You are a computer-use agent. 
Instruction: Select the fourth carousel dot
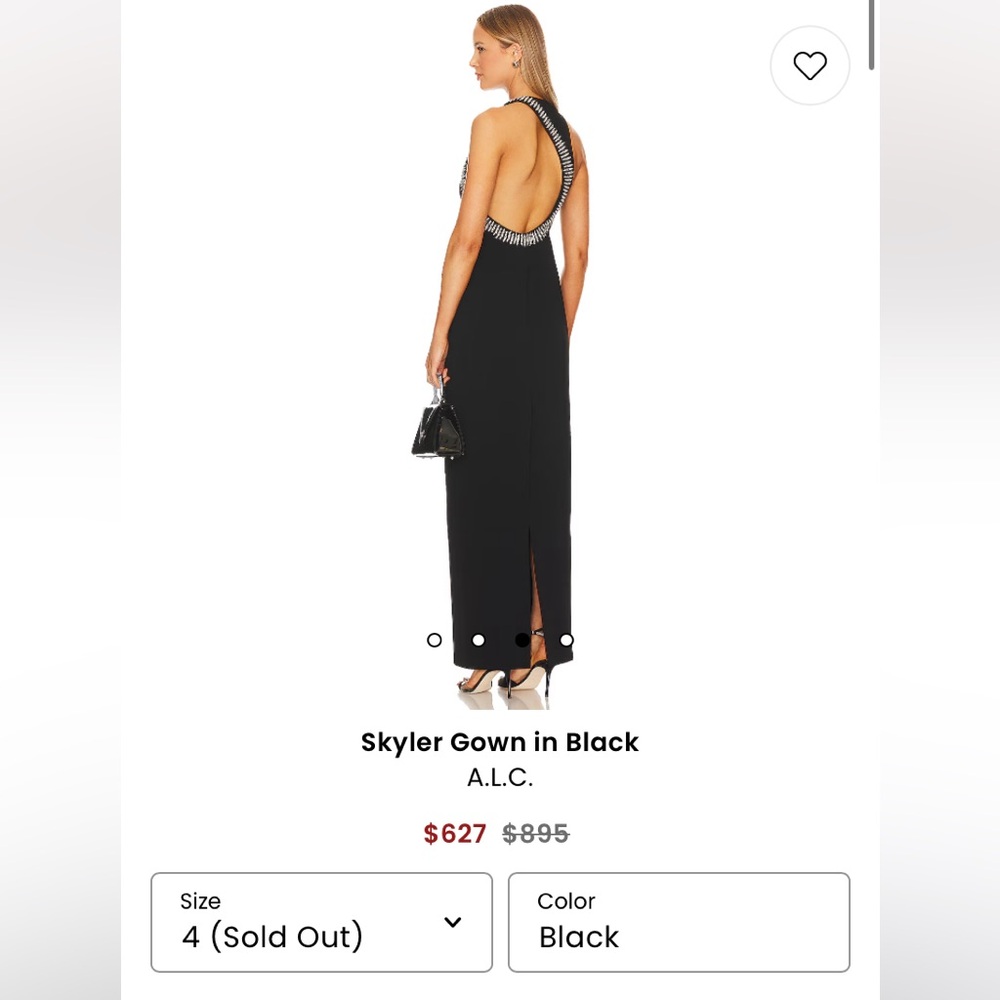[566, 640]
